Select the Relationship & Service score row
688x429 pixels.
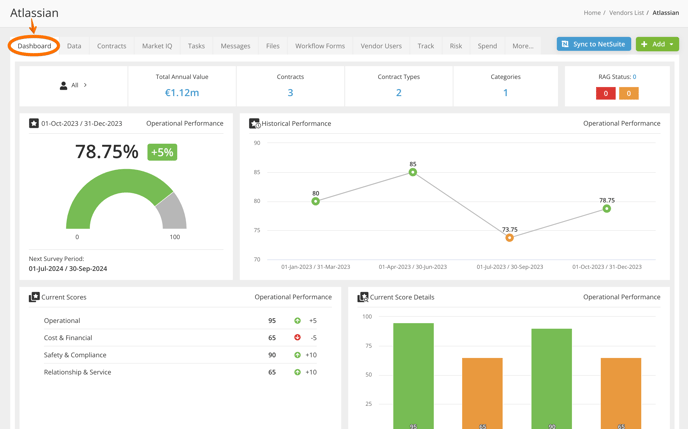(x=180, y=372)
